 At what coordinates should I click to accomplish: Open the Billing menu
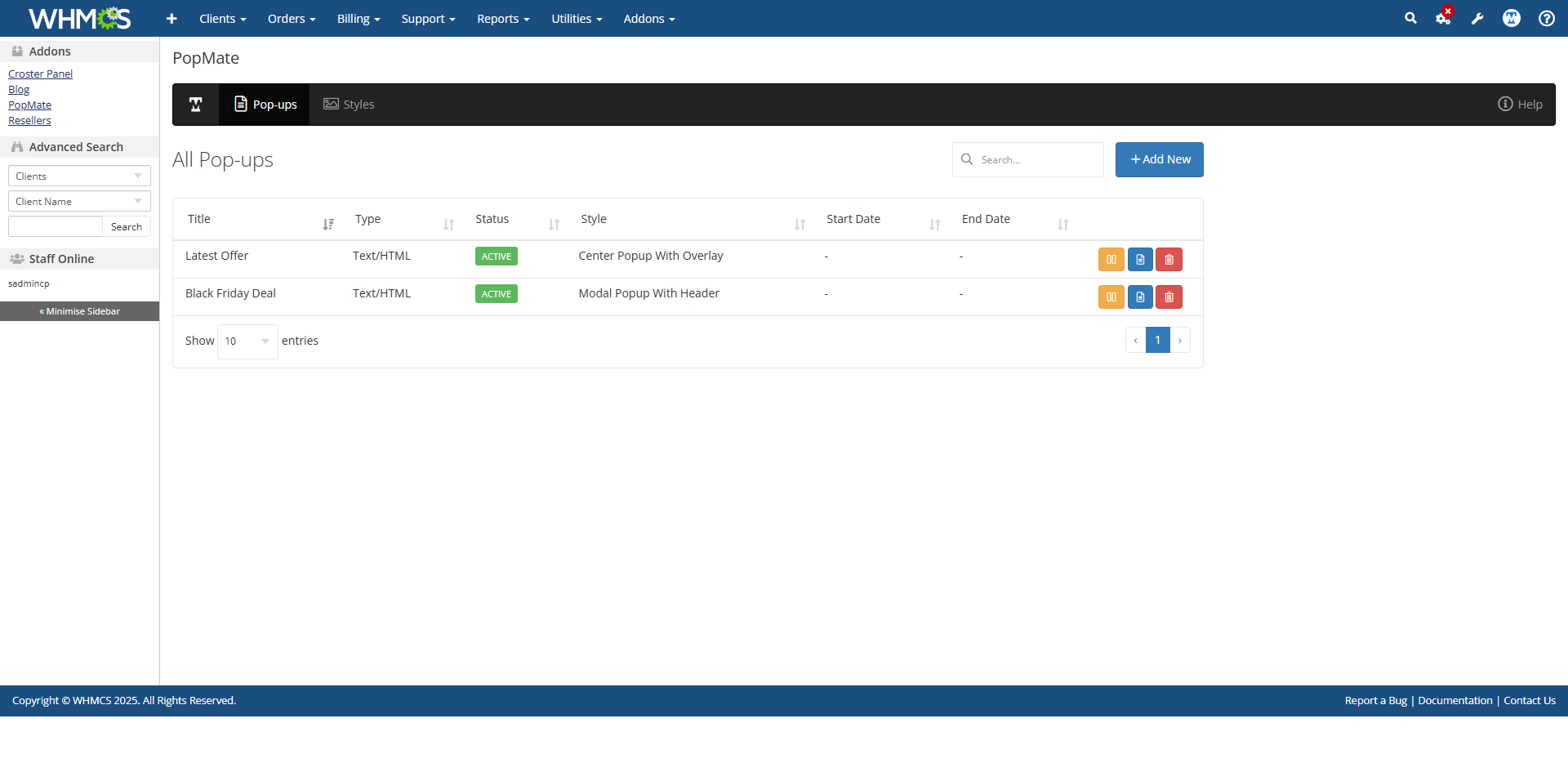(x=359, y=19)
